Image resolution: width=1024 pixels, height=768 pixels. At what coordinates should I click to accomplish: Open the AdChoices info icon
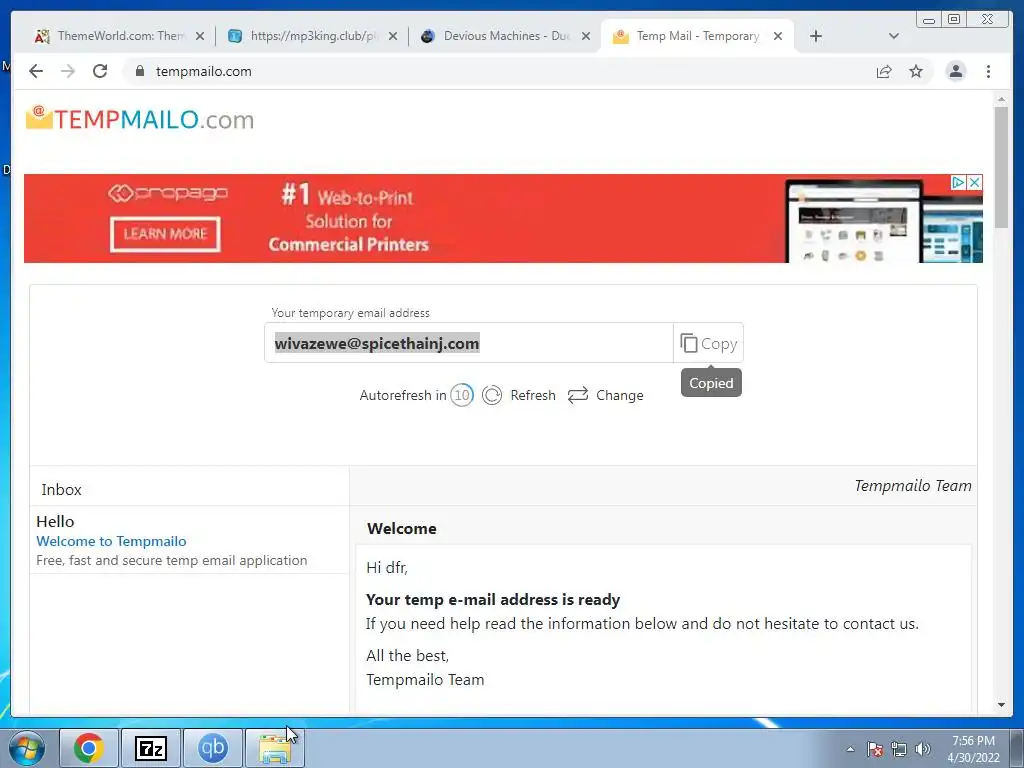(x=957, y=182)
